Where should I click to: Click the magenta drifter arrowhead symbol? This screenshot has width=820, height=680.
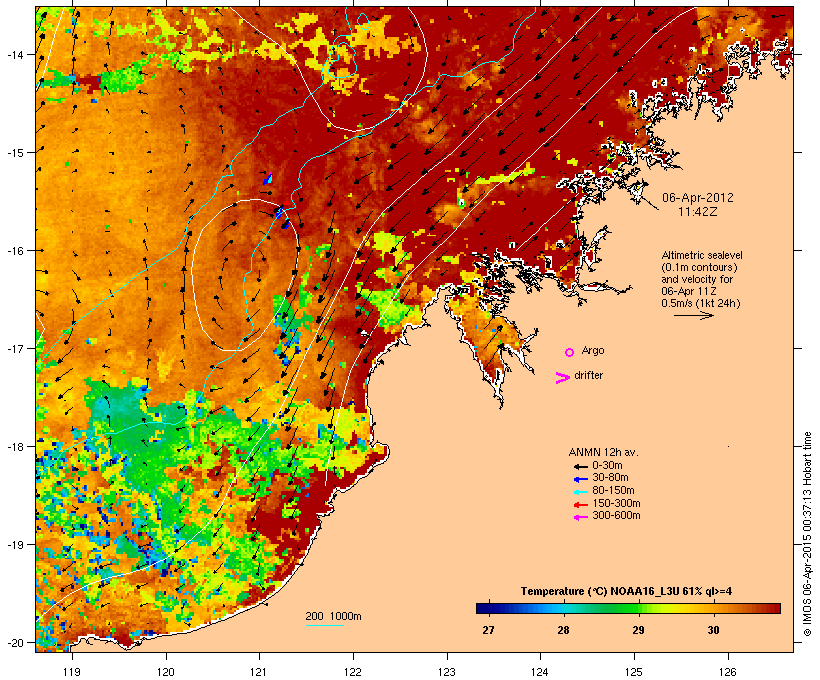coord(562,378)
